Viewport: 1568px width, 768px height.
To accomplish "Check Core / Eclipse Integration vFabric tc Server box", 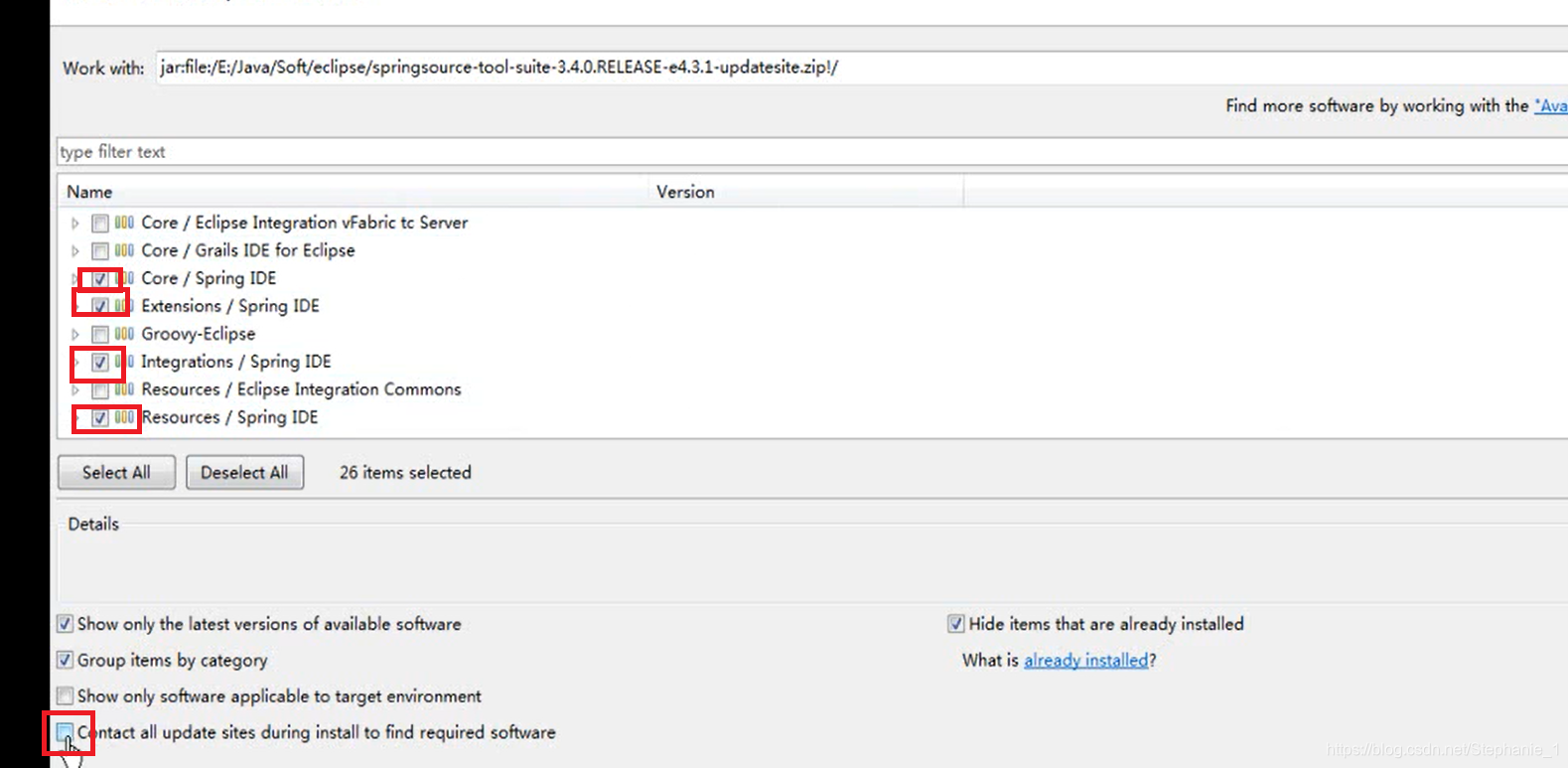I will pos(100,224).
